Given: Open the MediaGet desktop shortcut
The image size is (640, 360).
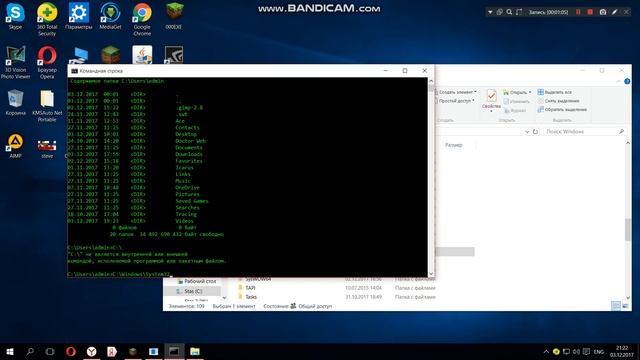Looking at the screenshot, I should [110, 16].
